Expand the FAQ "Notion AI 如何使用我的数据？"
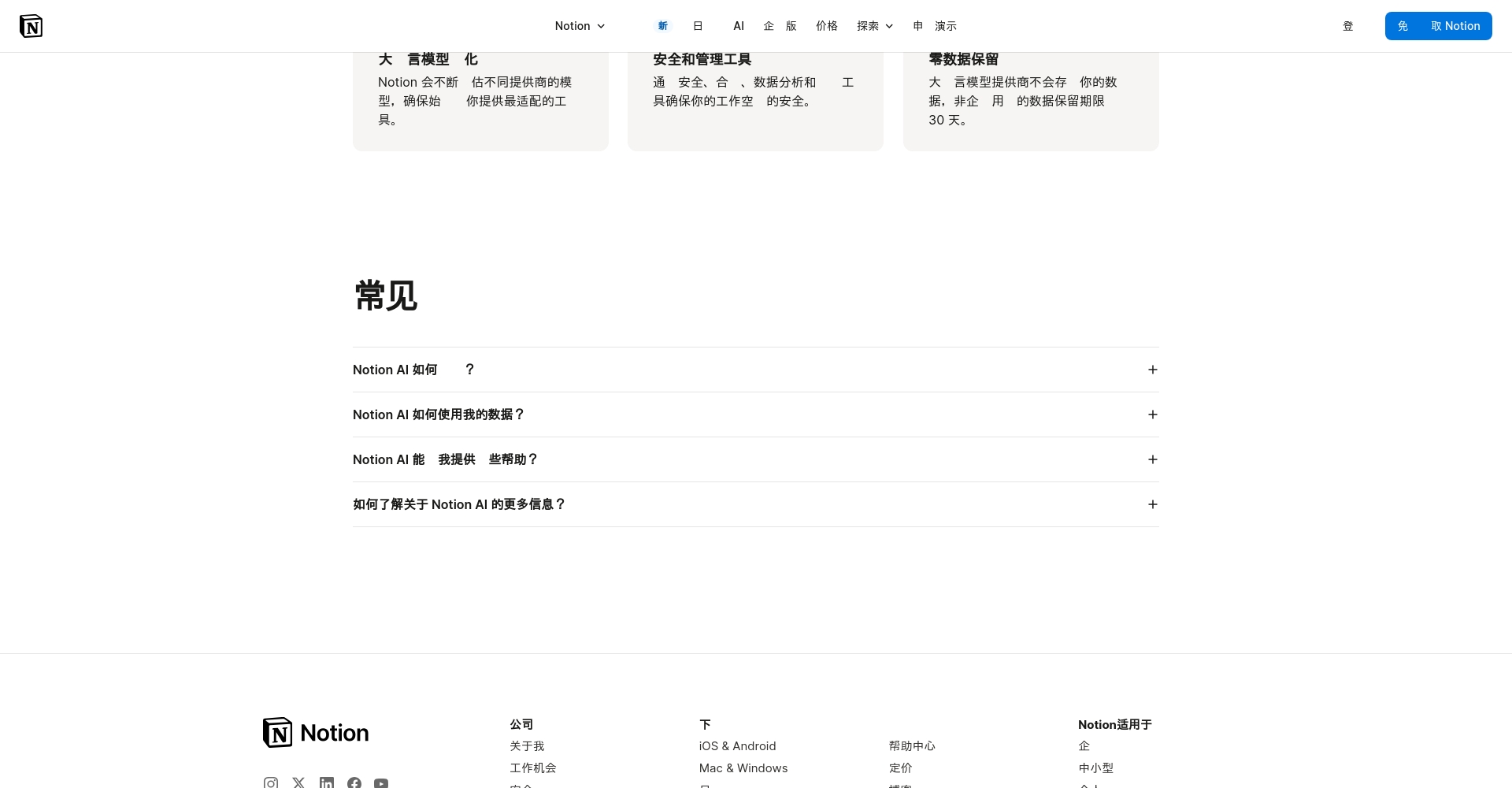This screenshot has width=1512, height=788. 756,414
